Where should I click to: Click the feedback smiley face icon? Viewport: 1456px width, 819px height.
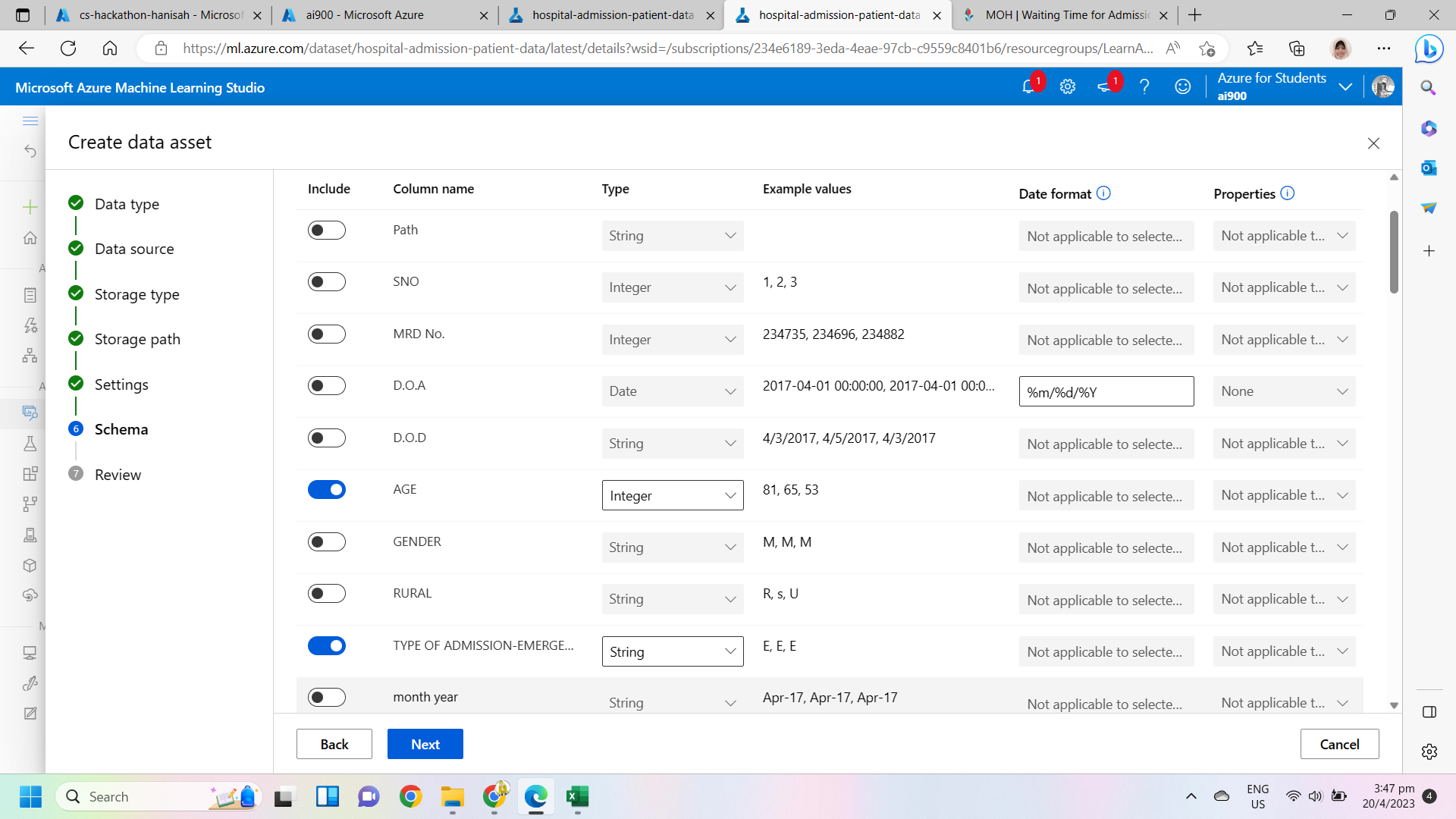1182,87
